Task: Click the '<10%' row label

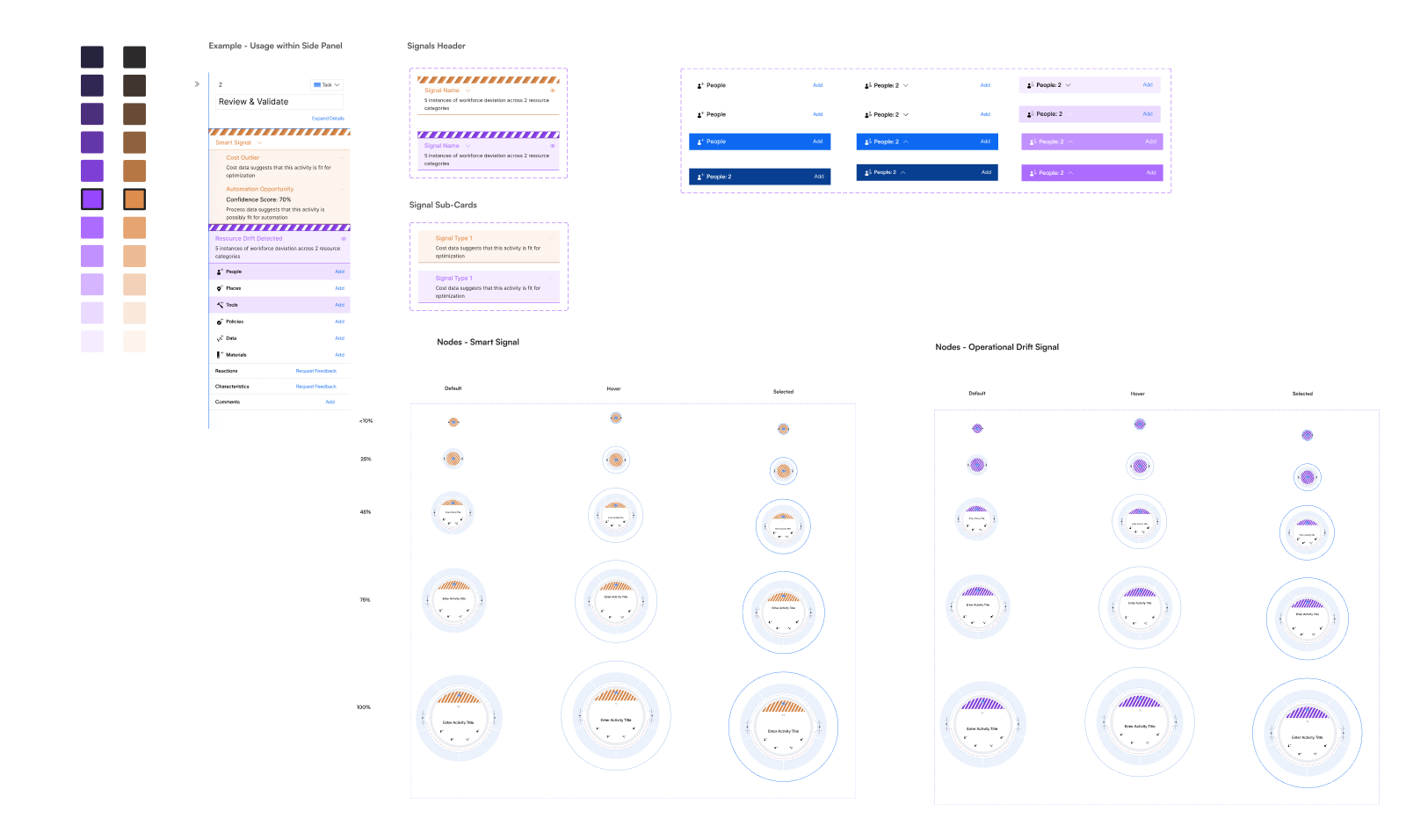Action: point(366,421)
